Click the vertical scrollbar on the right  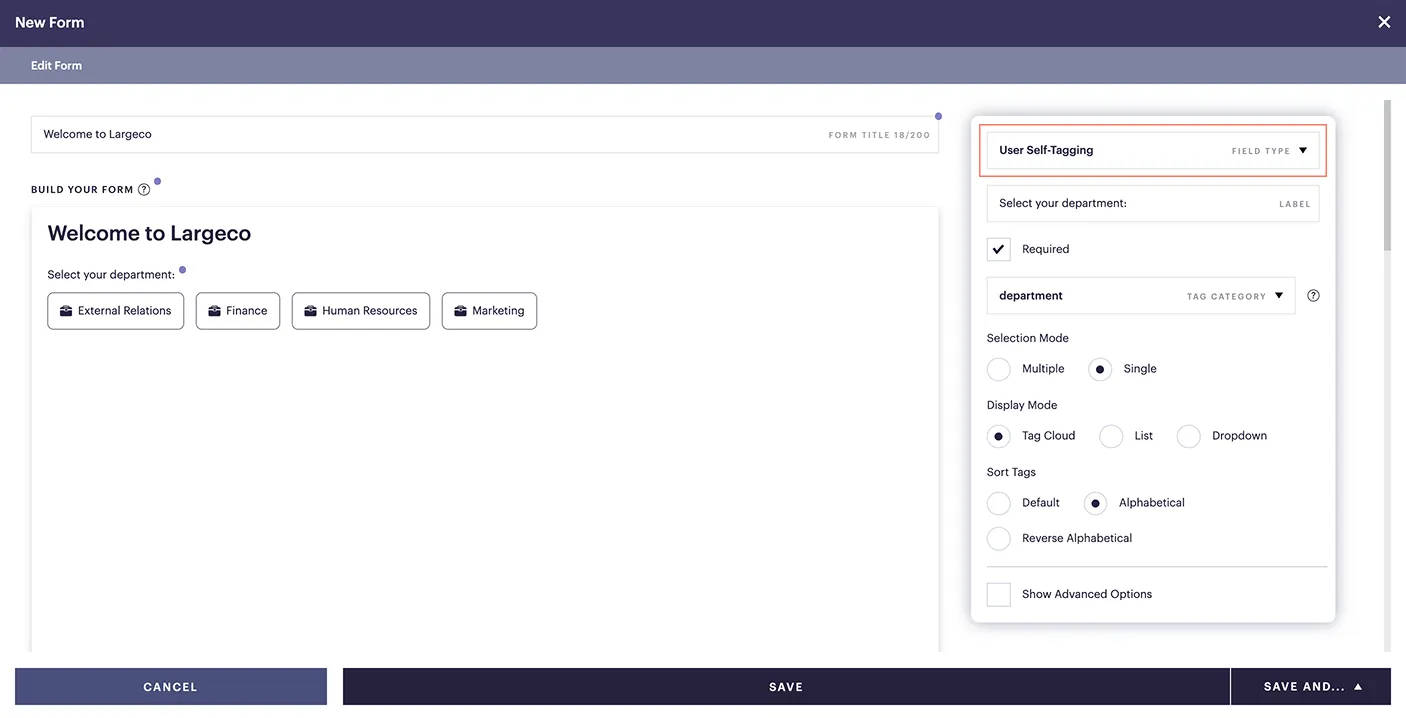[x=1387, y=175]
